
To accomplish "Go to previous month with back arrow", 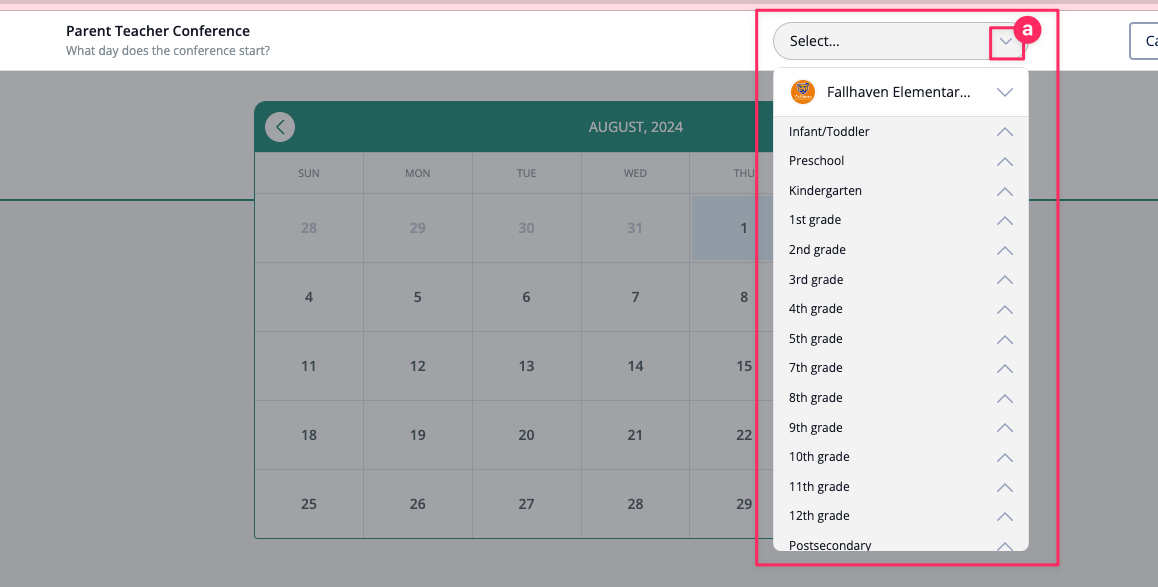I will coord(280,126).
